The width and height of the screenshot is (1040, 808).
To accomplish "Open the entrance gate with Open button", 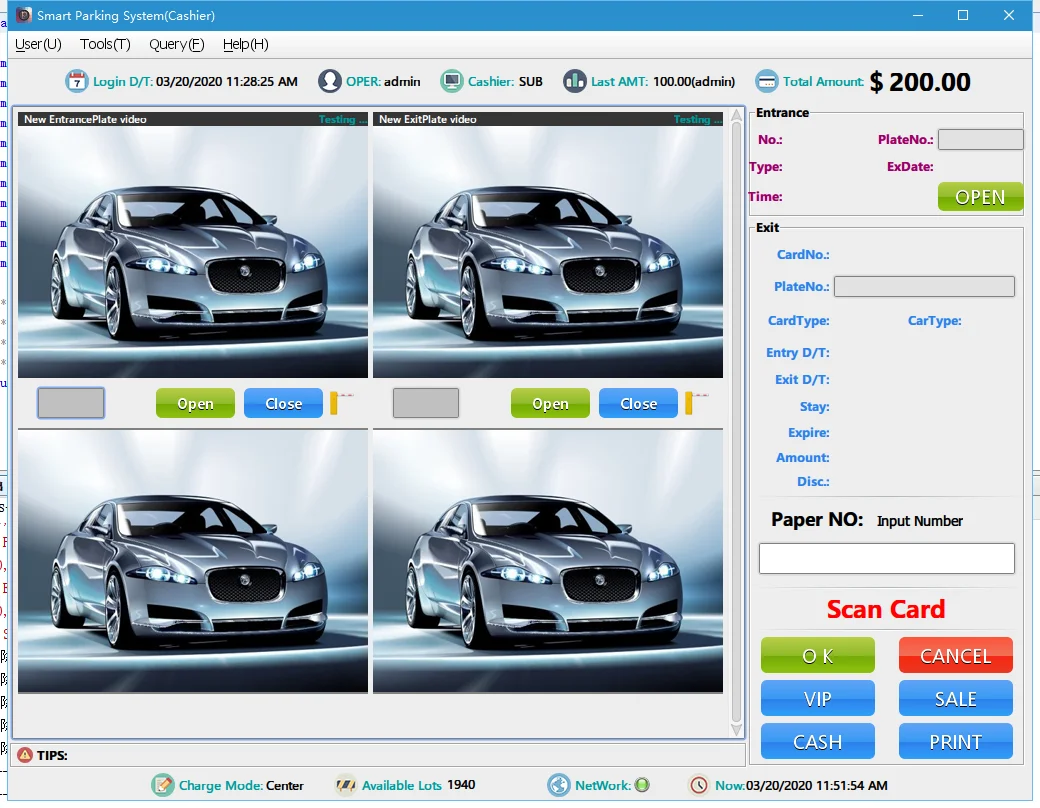I will (195, 403).
